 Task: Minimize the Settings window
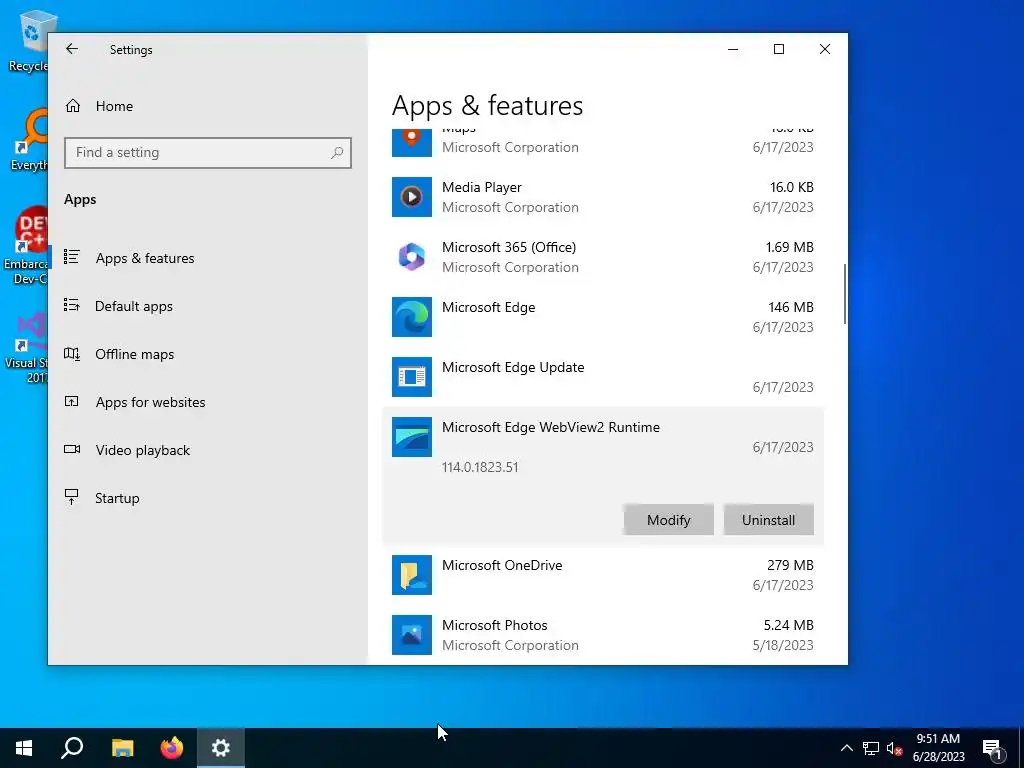click(733, 49)
